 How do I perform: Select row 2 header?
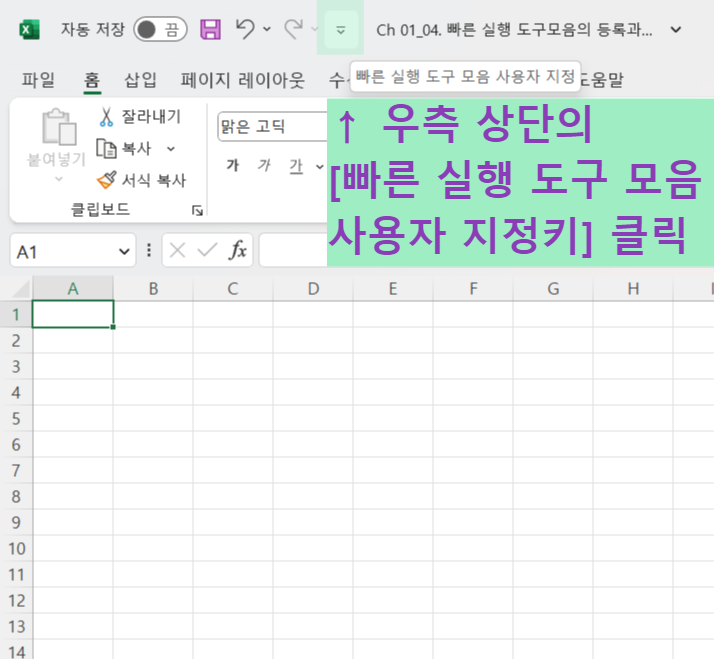coord(16,340)
